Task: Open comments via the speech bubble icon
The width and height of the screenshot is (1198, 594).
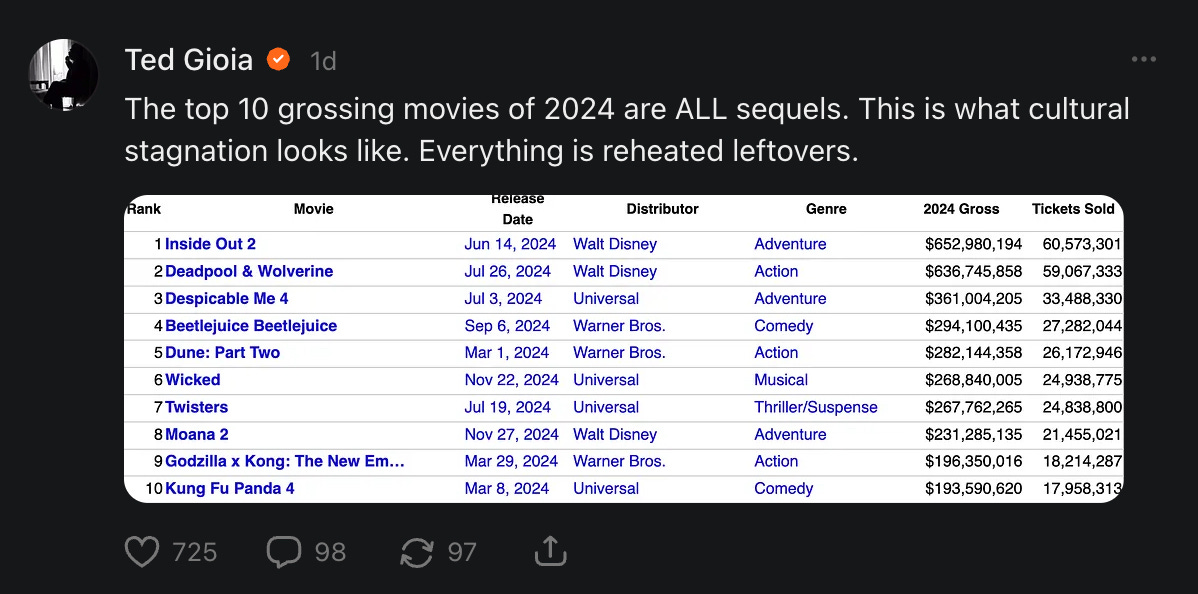Action: pos(283,552)
